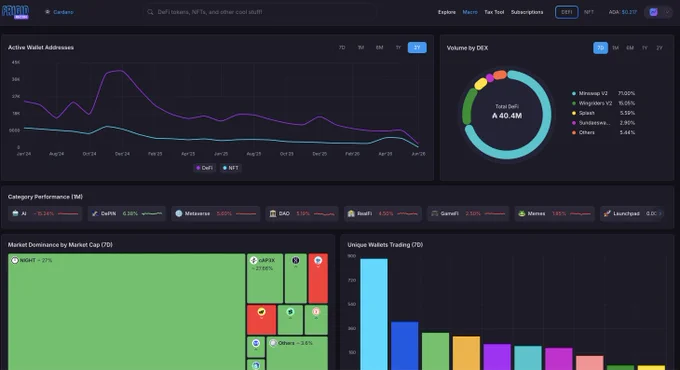Open the RealFi category chip
680x370 pixels.
coord(382,213)
